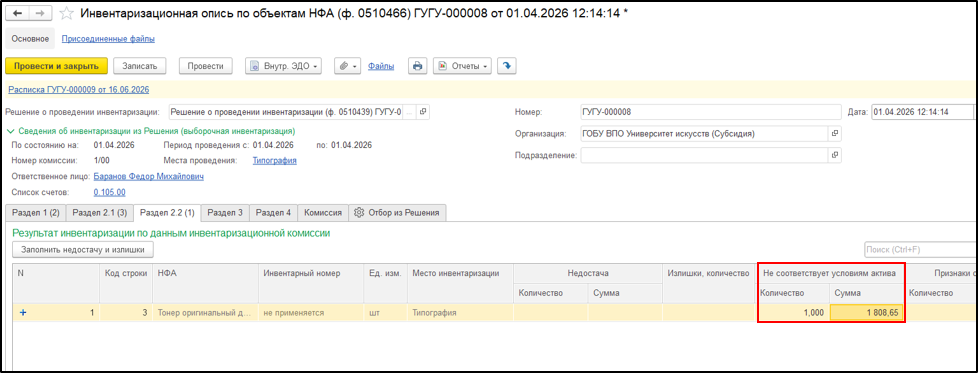
Task: Click the Организация field
Action: pos(704,133)
